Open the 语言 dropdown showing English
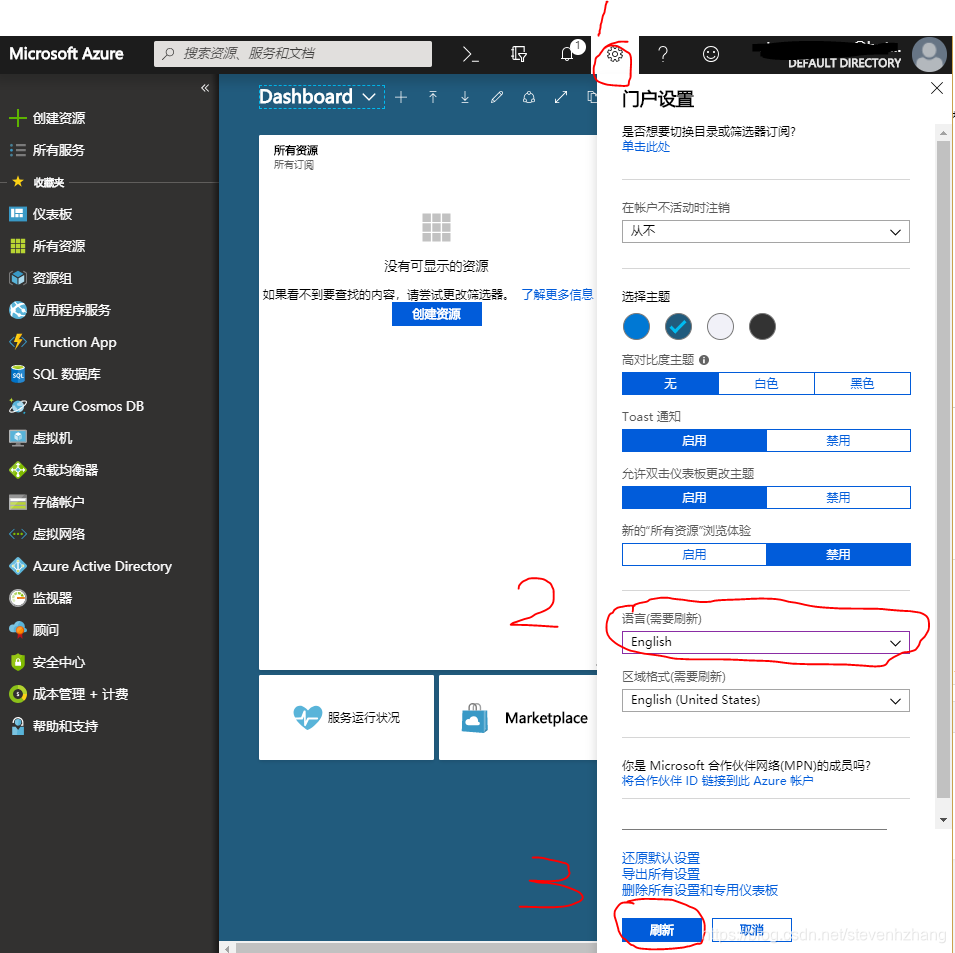This screenshot has height=953, width=955. (766, 642)
